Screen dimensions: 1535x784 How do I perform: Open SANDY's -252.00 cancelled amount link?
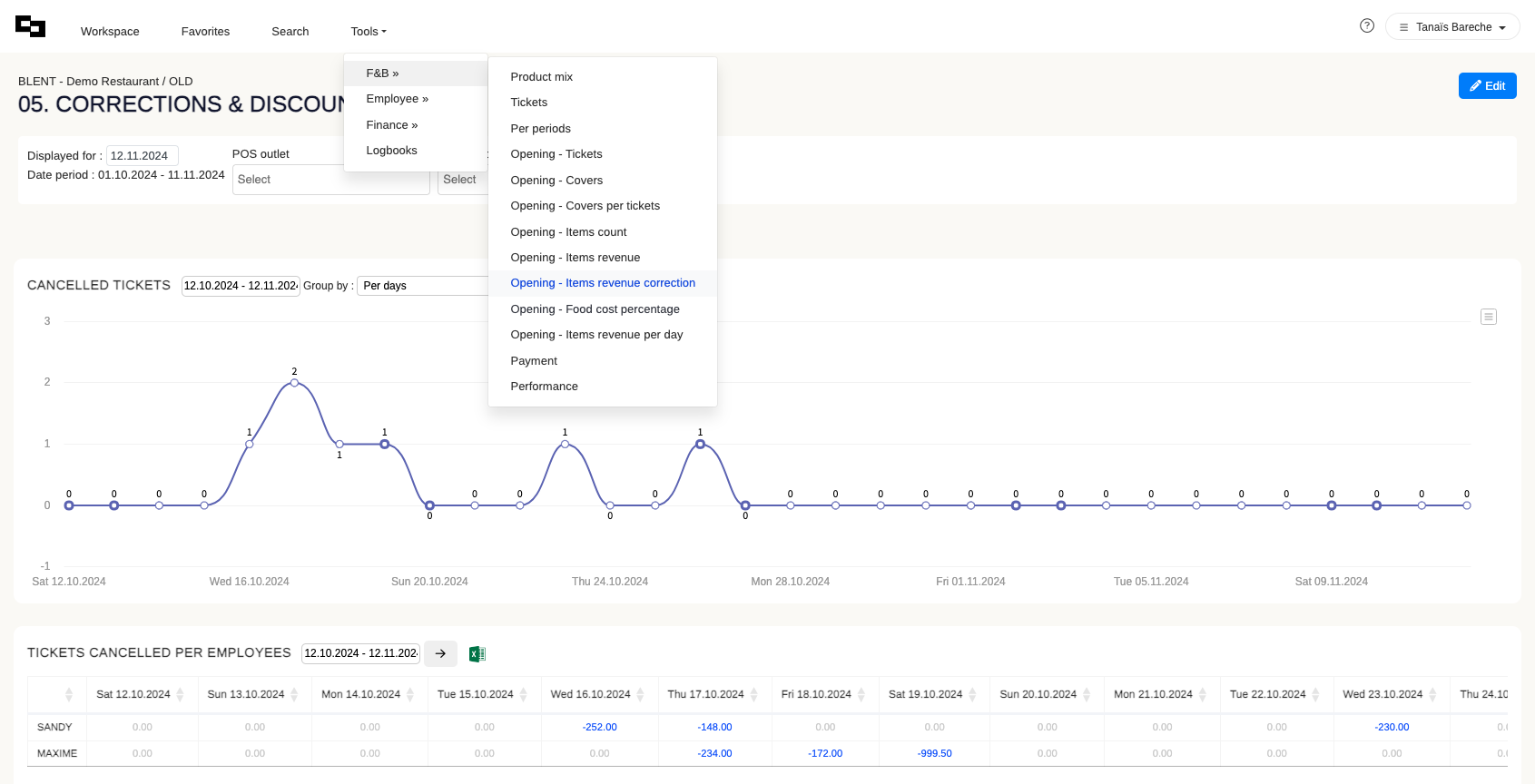599,728
